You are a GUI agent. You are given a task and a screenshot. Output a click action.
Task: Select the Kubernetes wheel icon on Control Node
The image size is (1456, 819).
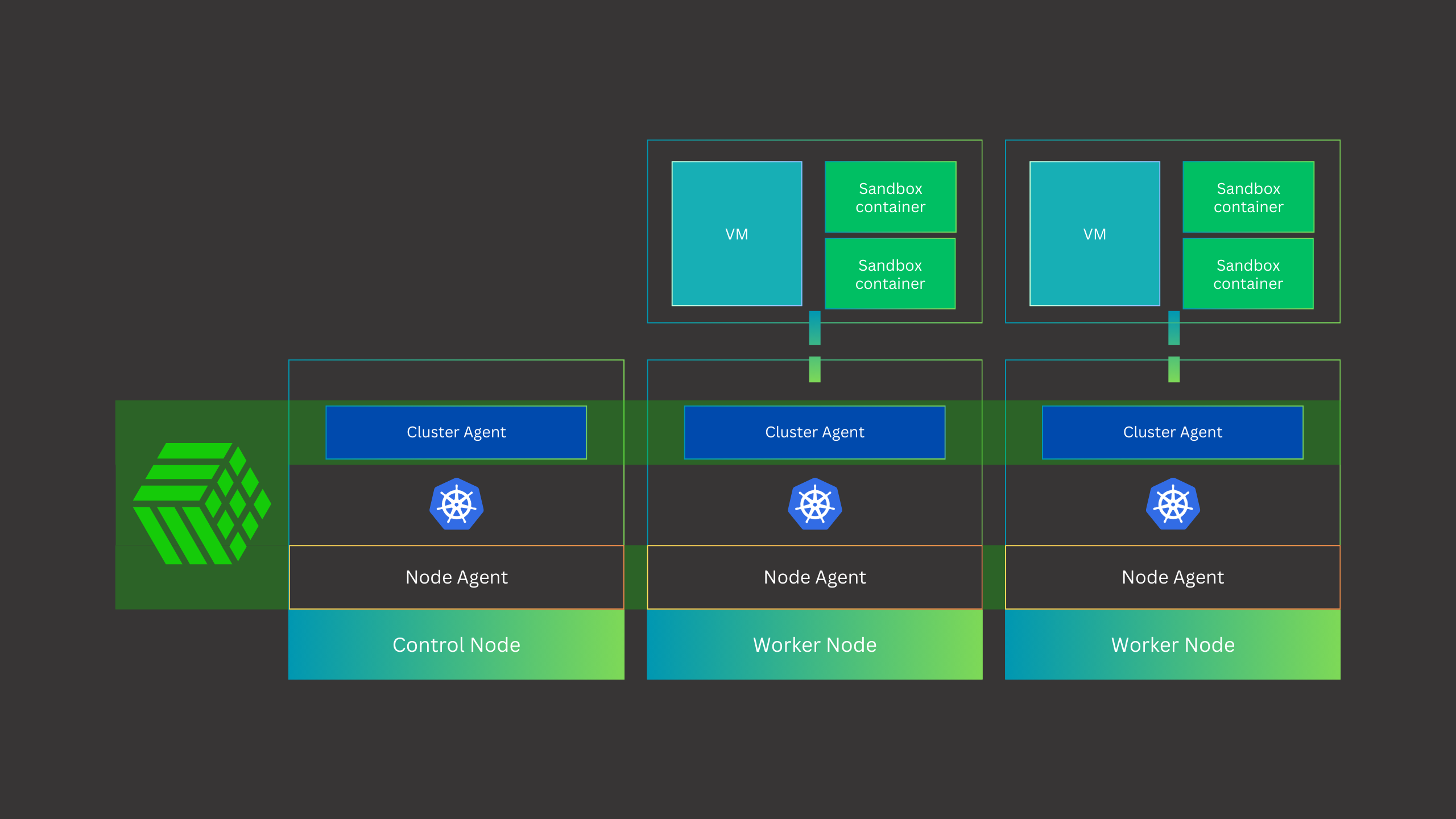(456, 504)
